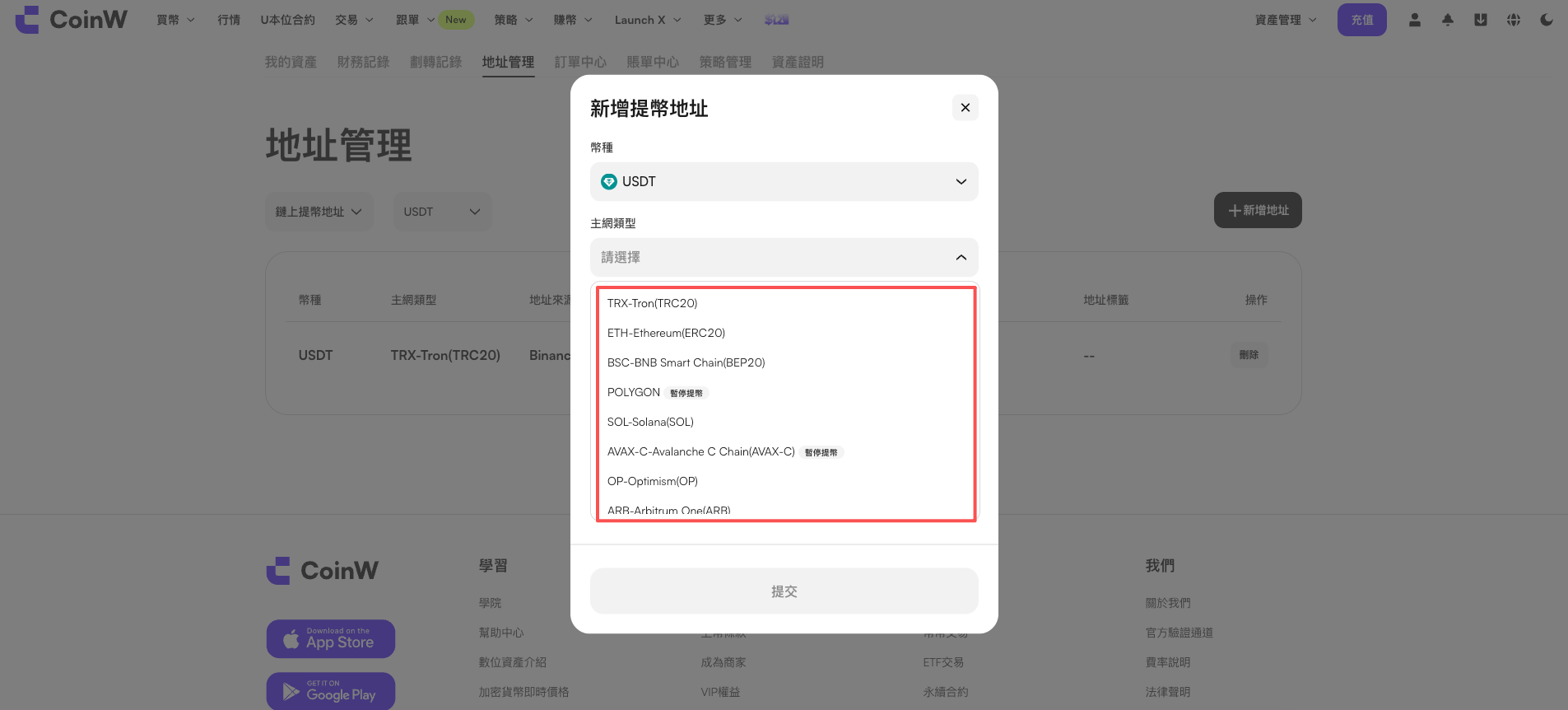1568x710 pixels.
Task: Open the 幣種 USDT dropdown in the dialog
Action: click(784, 182)
